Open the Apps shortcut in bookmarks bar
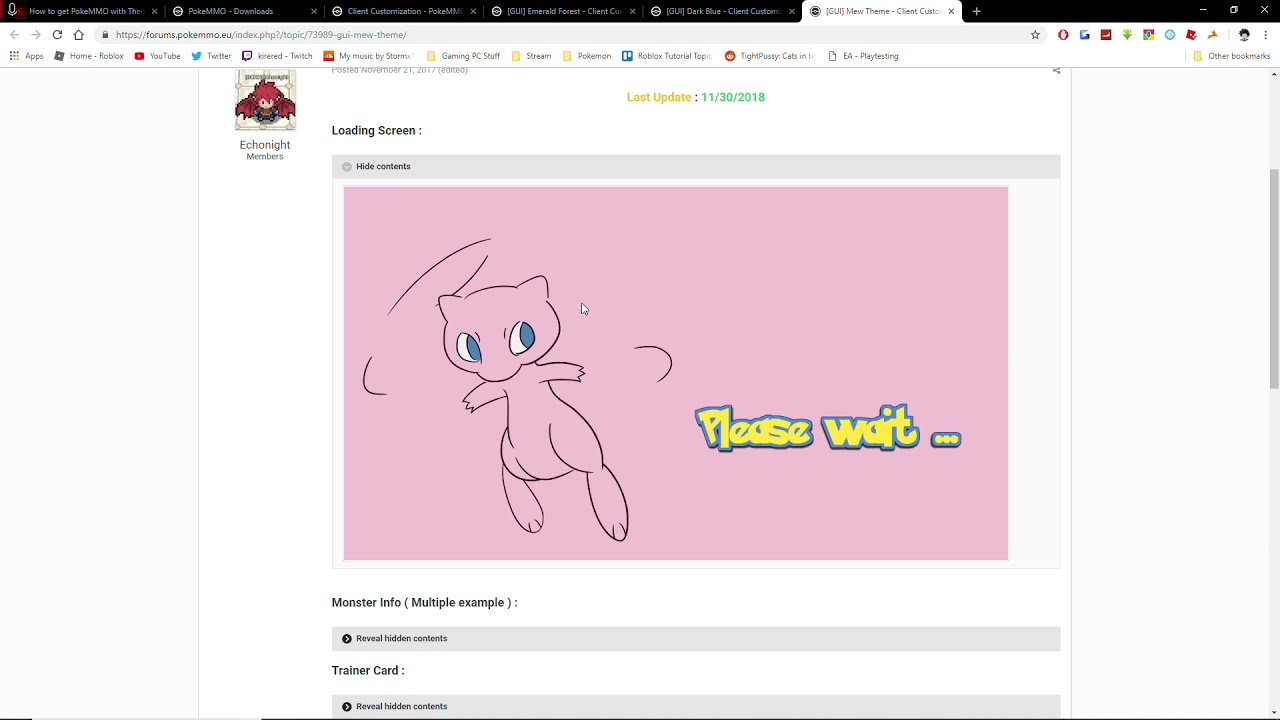This screenshot has height=720, width=1280. coord(27,56)
